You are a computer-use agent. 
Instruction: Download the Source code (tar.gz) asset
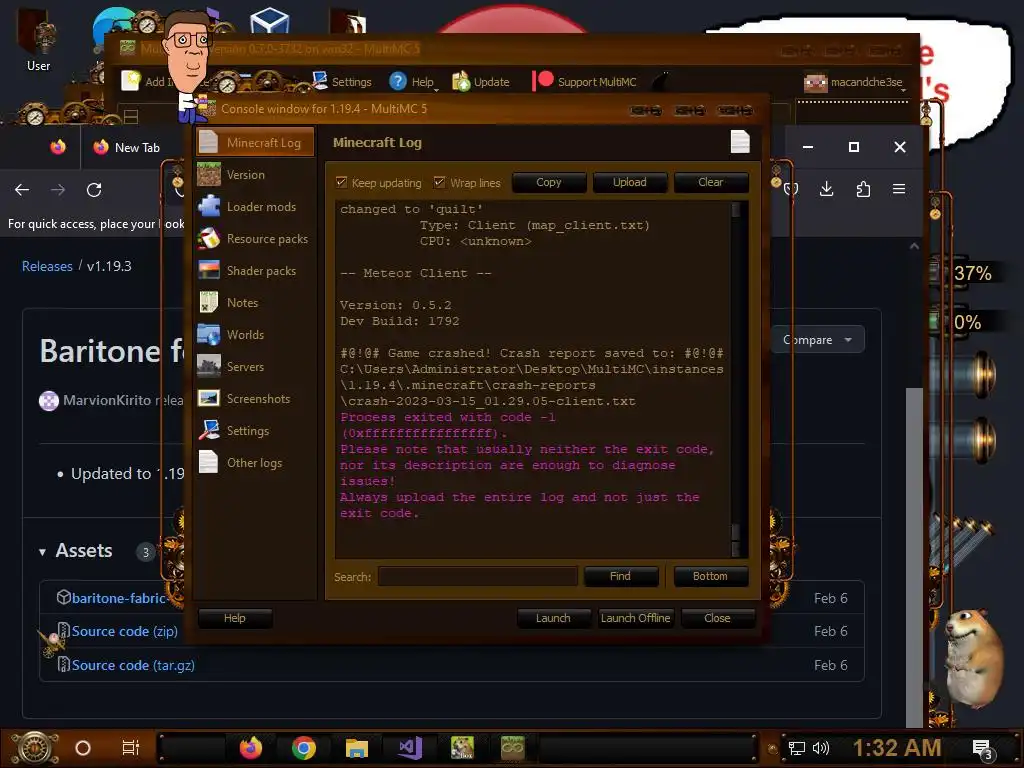click(133, 665)
